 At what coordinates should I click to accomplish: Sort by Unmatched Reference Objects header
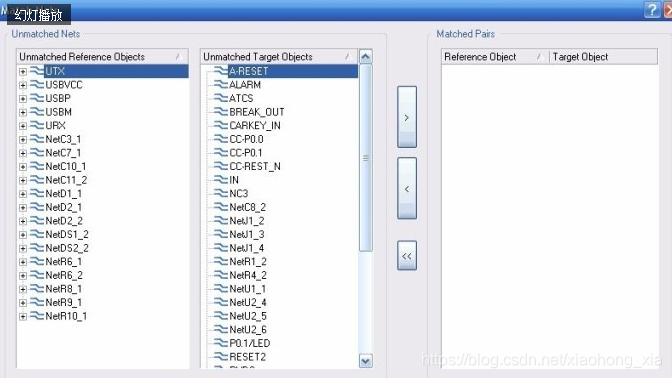pos(102,57)
